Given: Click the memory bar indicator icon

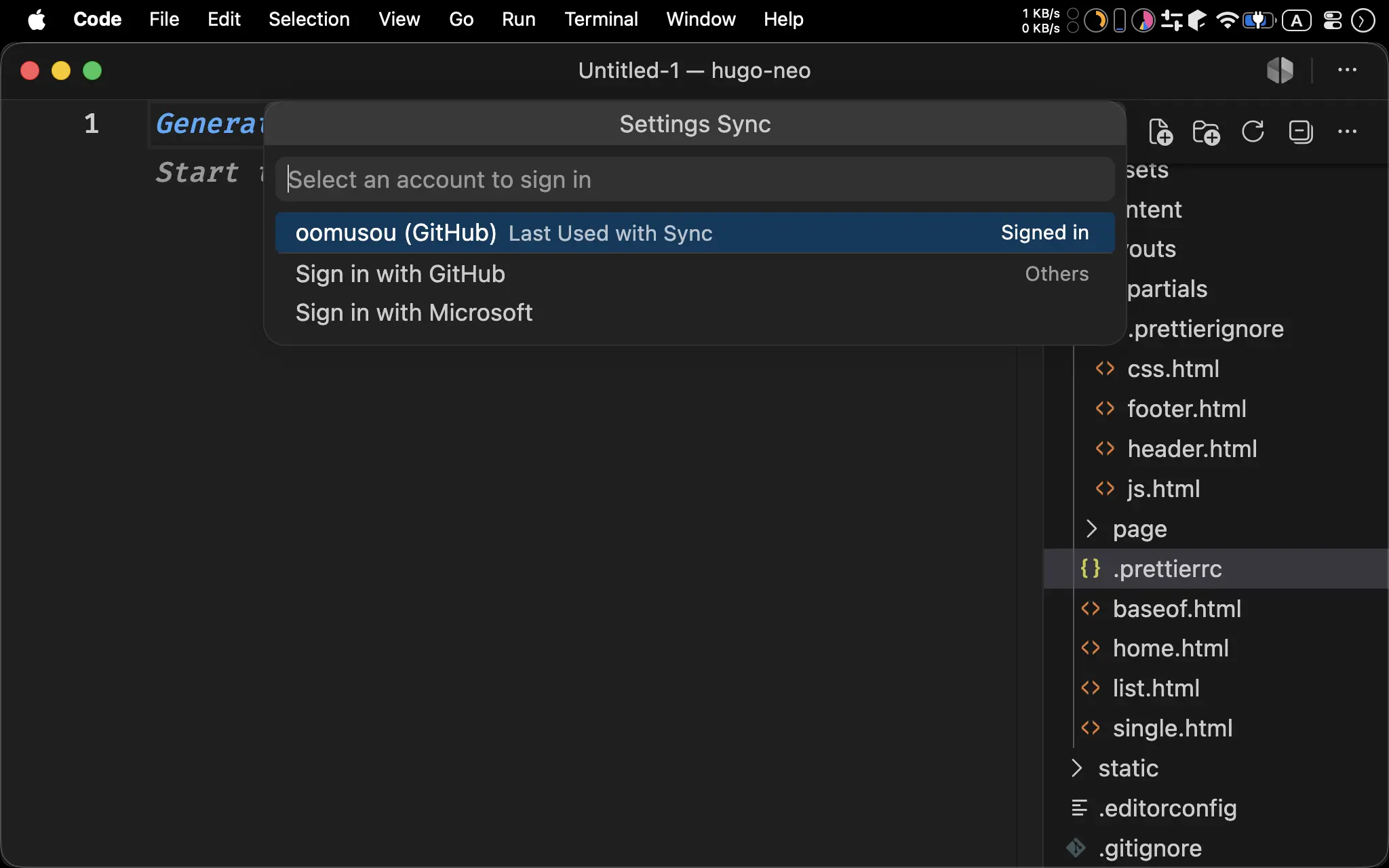Looking at the screenshot, I should pos(1120,20).
